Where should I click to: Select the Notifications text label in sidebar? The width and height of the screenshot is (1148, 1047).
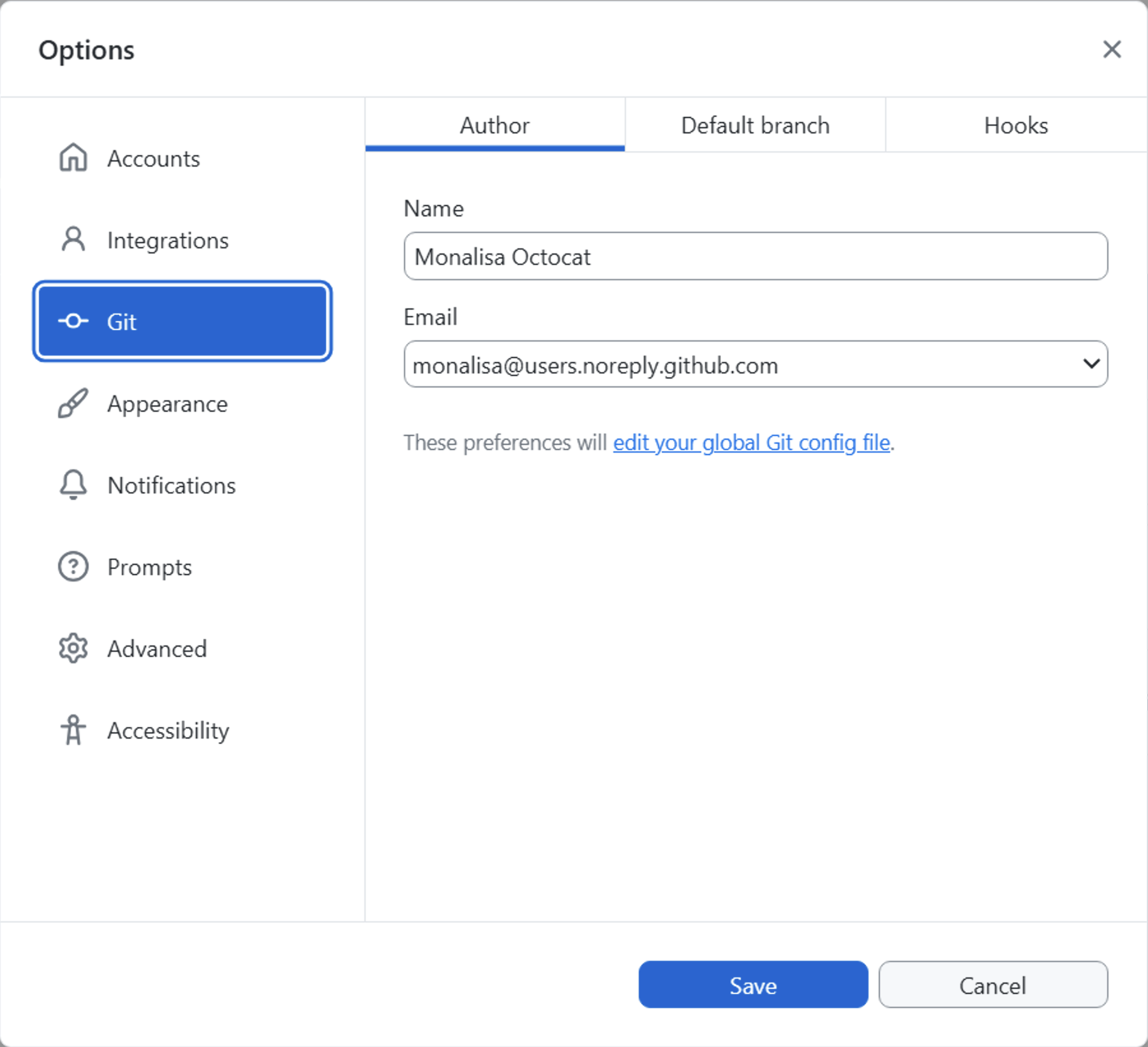172,486
